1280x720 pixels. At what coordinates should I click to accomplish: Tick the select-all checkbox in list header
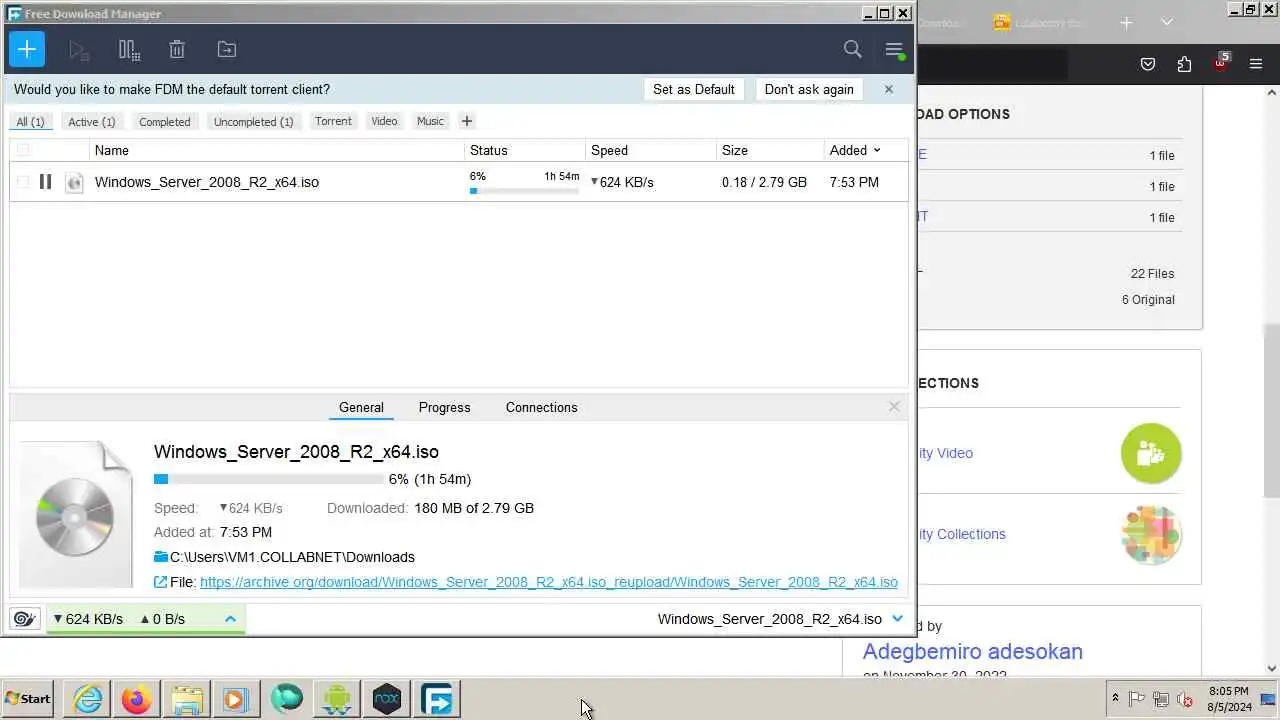point(23,150)
